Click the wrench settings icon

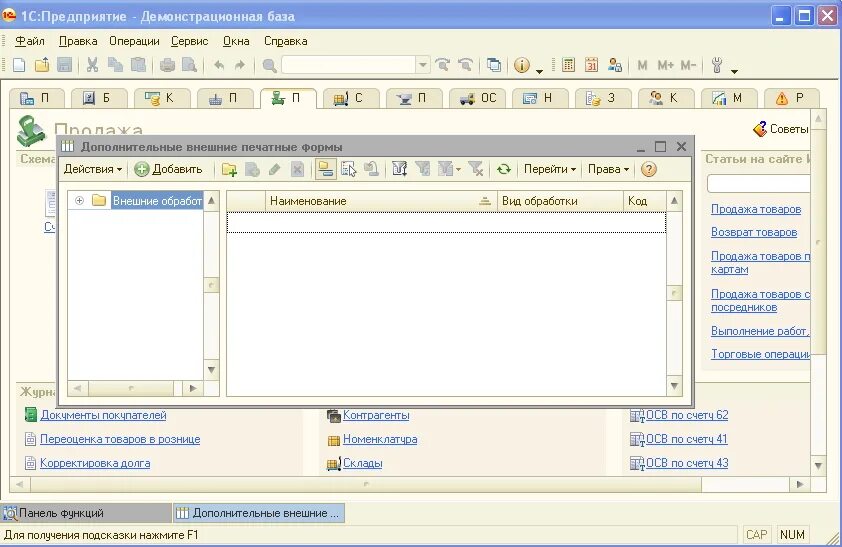point(717,65)
